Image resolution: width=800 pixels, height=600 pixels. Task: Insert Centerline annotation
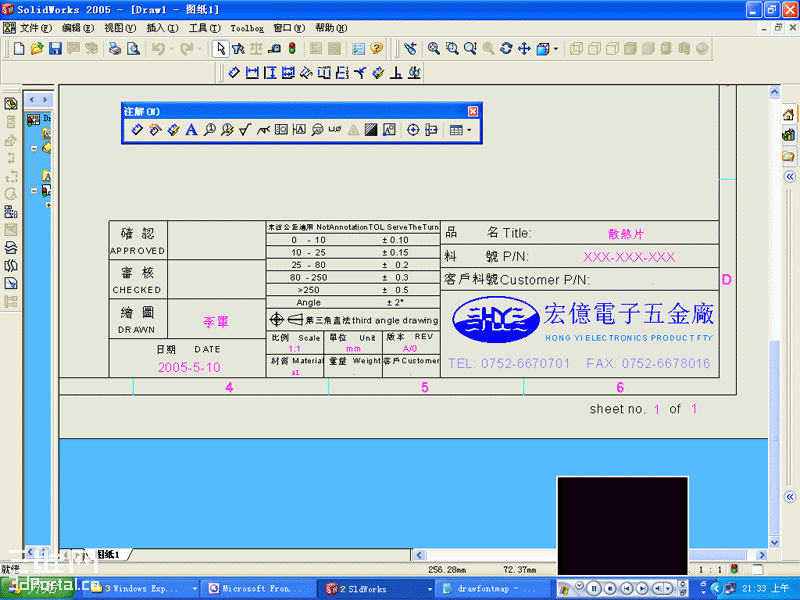point(431,130)
